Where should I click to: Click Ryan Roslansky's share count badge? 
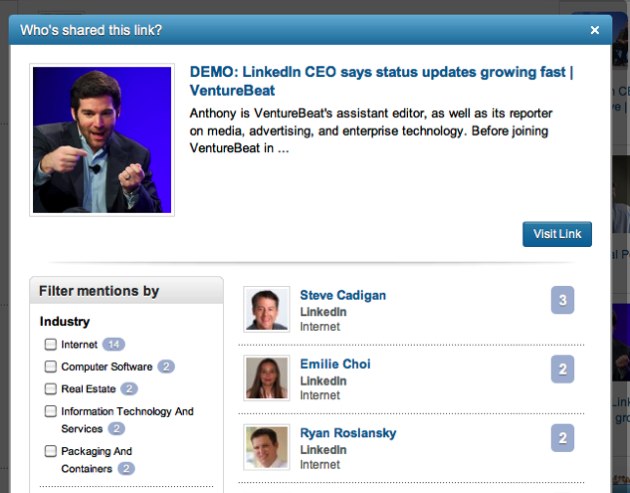click(x=563, y=438)
